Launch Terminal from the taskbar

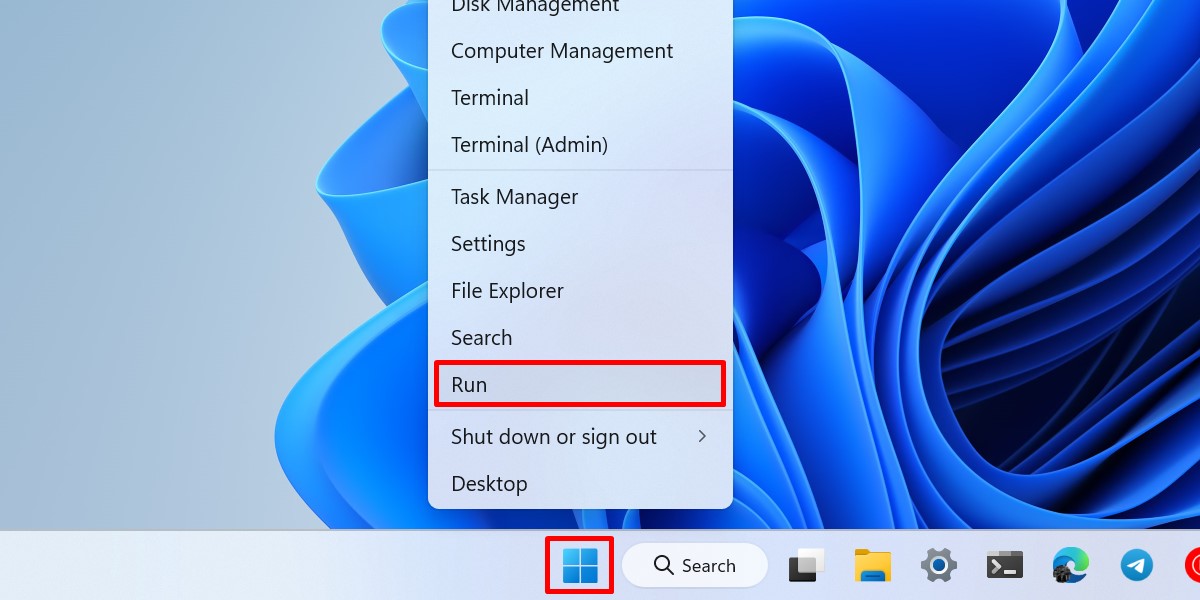[x=1004, y=565]
